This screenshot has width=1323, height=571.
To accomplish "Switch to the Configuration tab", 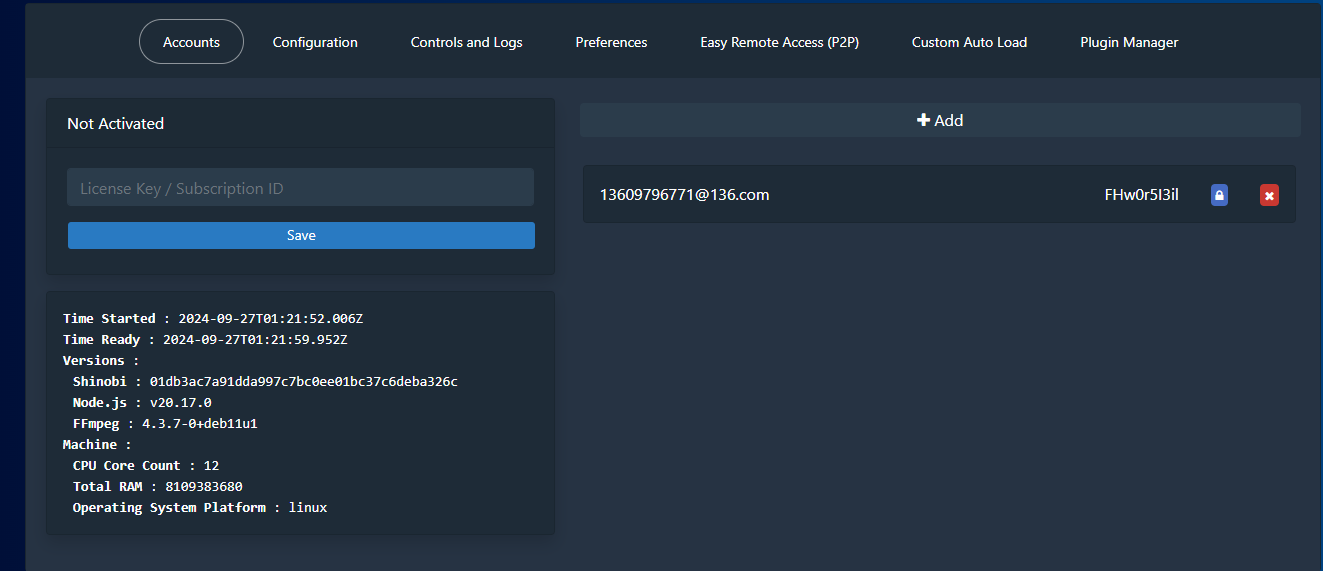I will [x=315, y=42].
